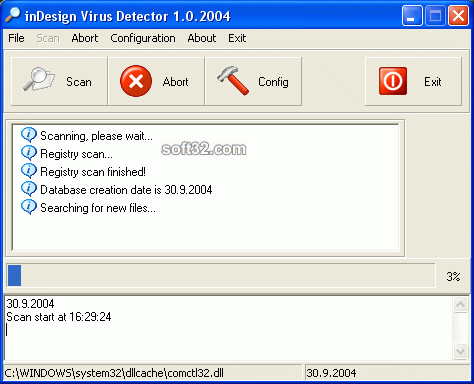Image resolution: width=474 pixels, height=384 pixels.
Task: Click the Config button label
Action: click(273, 82)
